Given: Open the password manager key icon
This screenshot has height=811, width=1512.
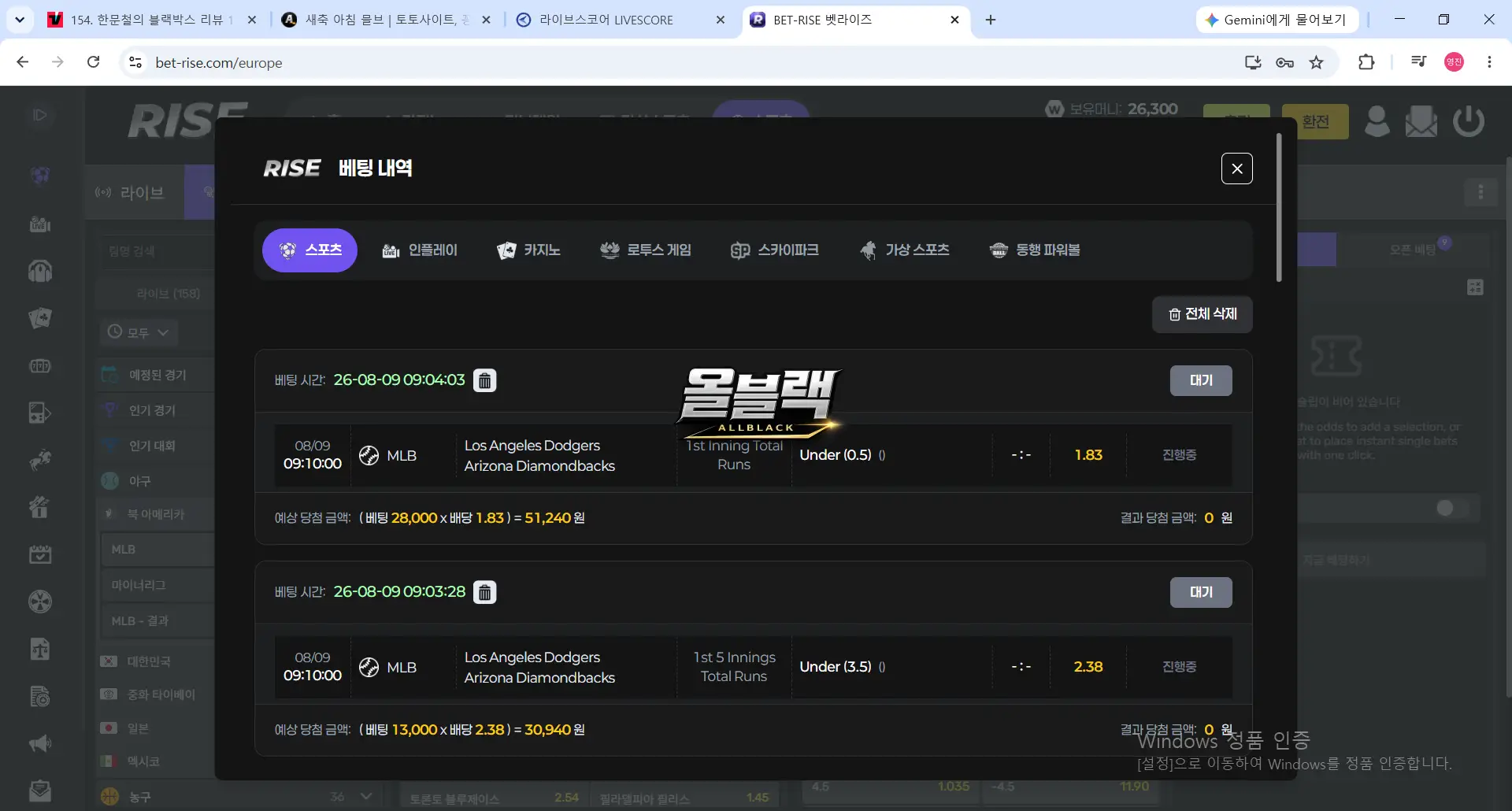Looking at the screenshot, I should (1284, 62).
